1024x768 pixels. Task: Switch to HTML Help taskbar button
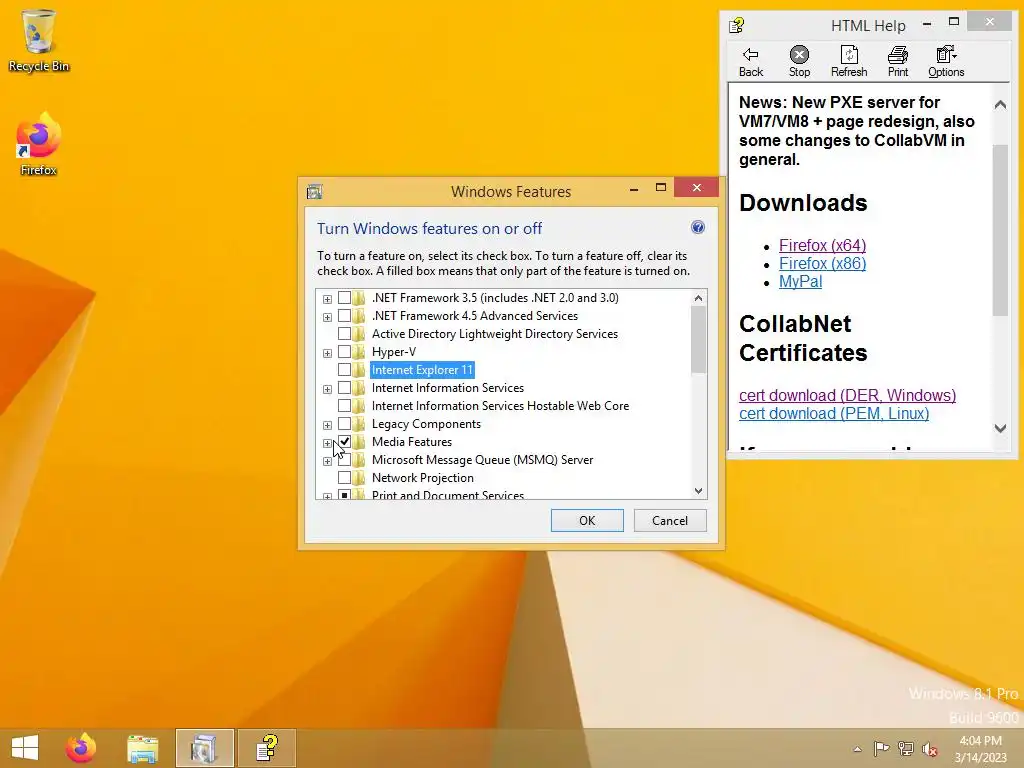coord(266,748)
